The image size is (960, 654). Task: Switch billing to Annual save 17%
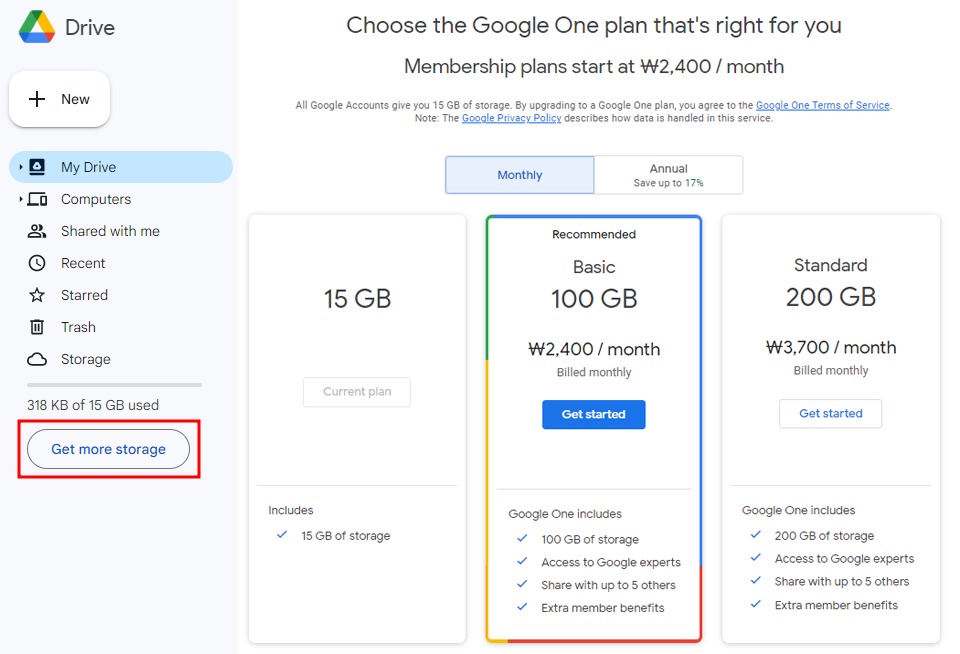click(x=669, y=175)
